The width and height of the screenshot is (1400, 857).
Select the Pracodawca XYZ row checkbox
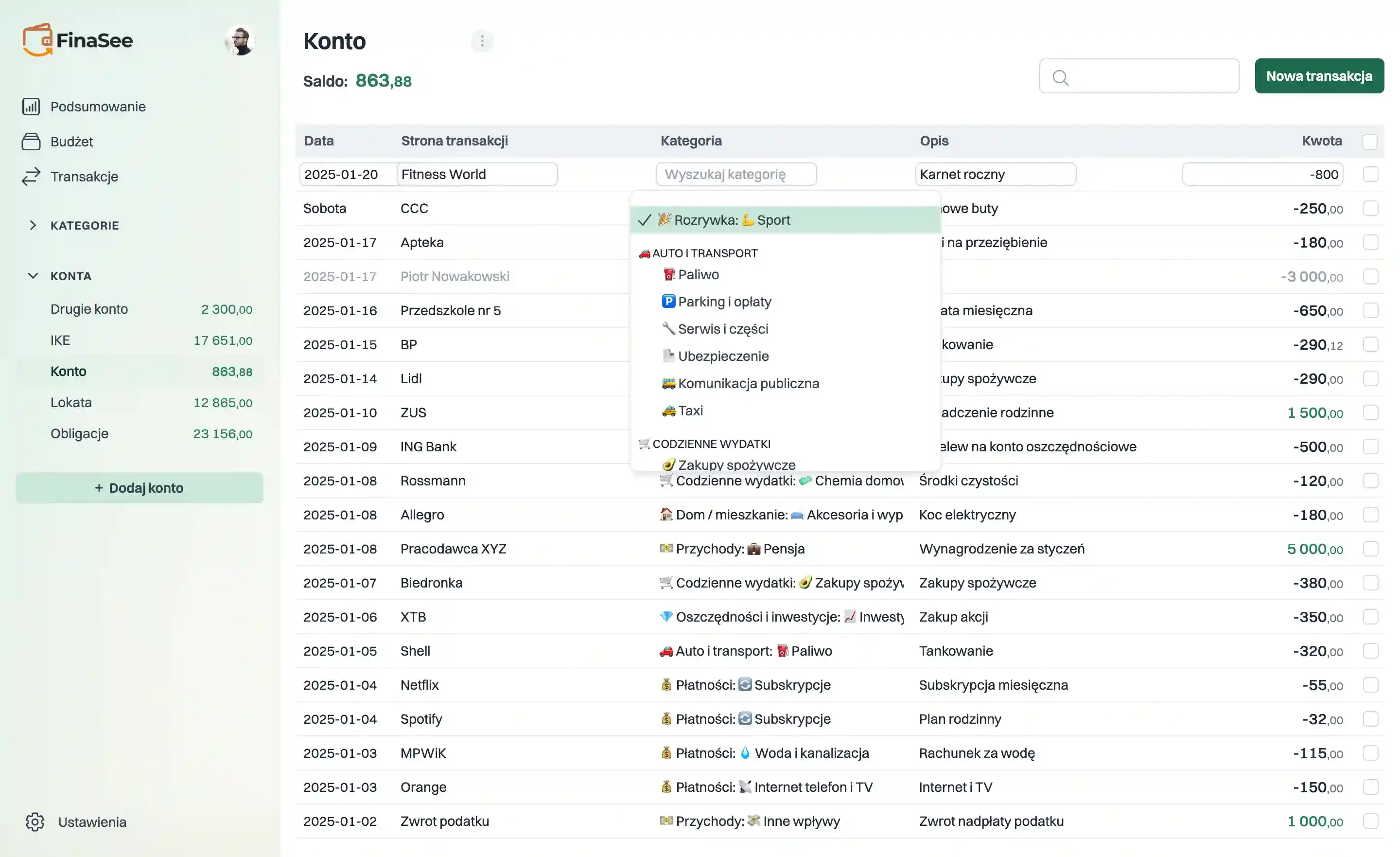pos(1370,549)
